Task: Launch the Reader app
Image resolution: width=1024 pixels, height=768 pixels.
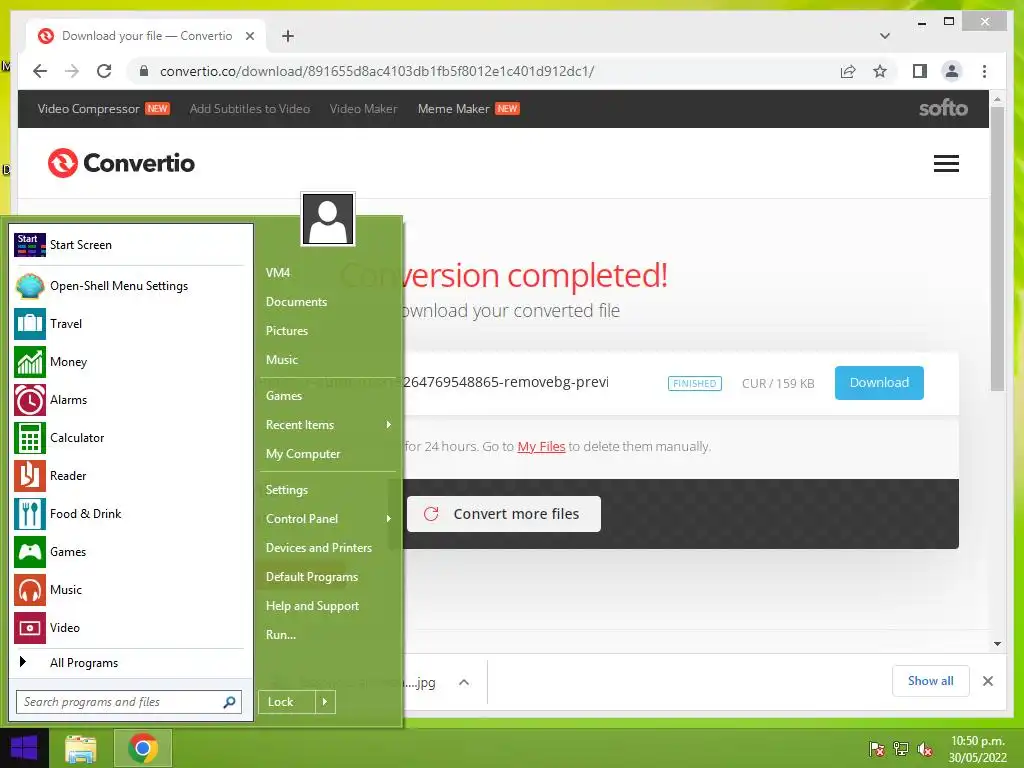Action: click(68, 475)
